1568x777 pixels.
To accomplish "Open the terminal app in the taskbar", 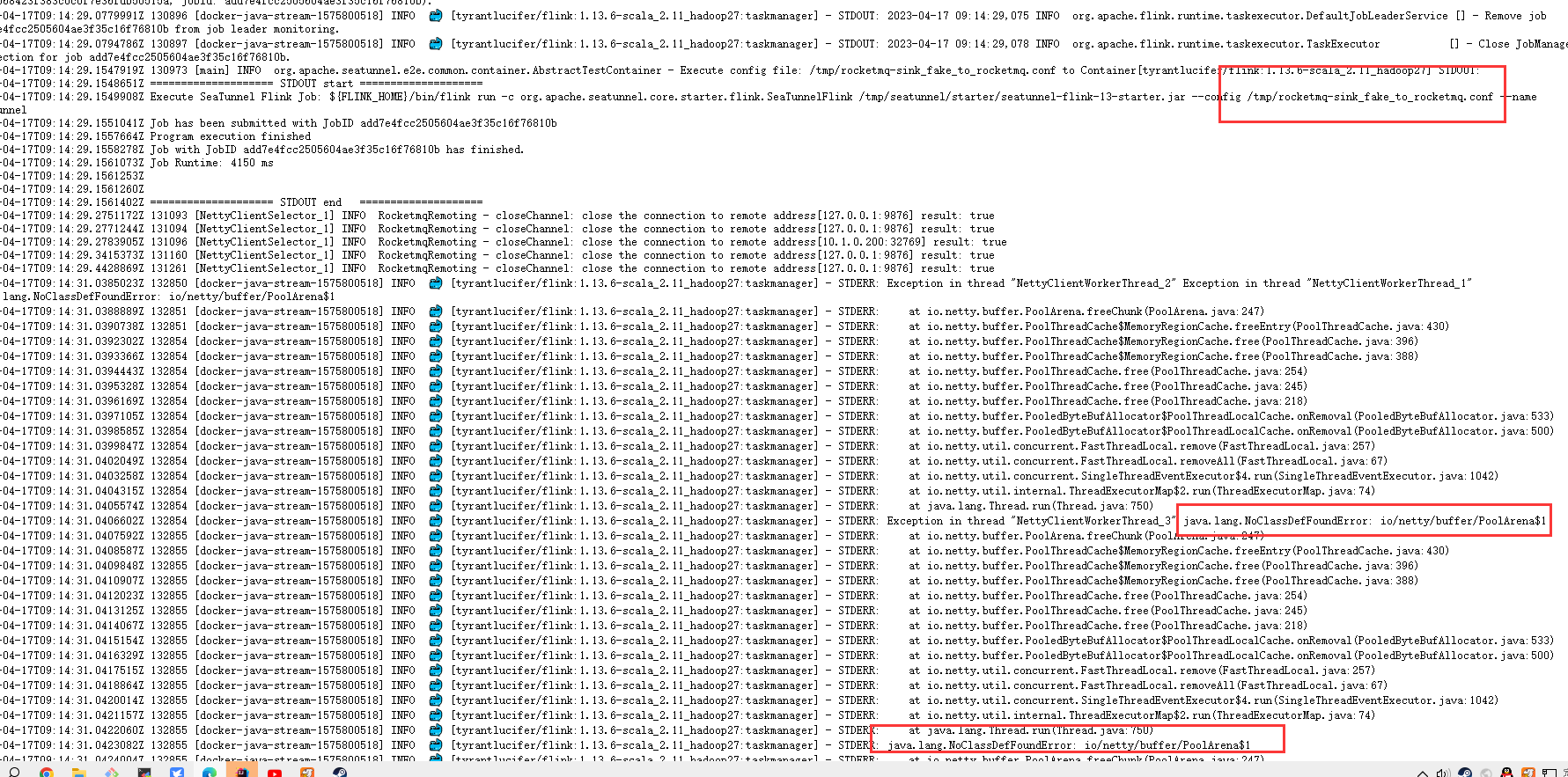I will (144, 773).
